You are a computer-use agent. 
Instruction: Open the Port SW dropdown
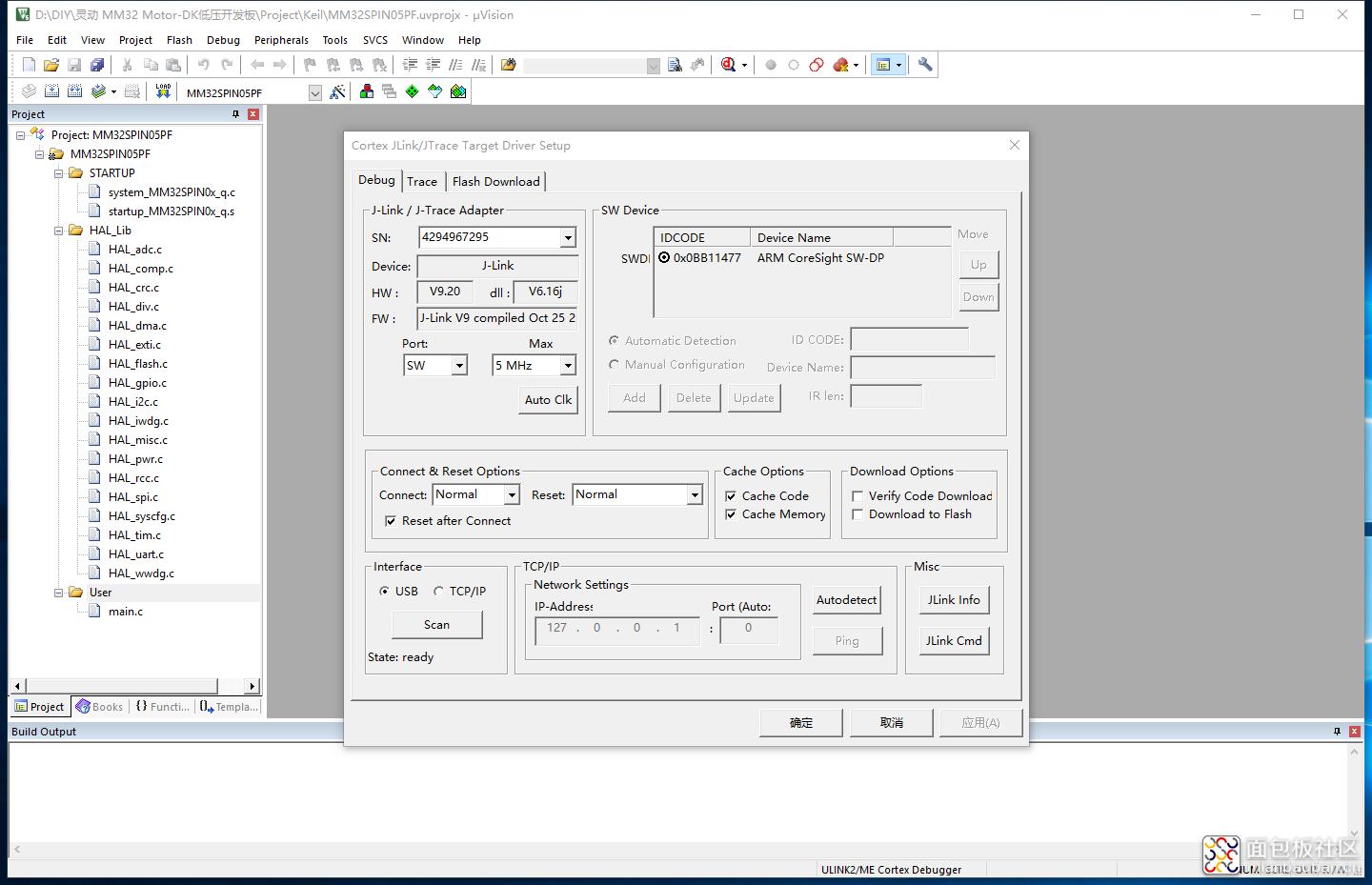[x=459, y=366]
